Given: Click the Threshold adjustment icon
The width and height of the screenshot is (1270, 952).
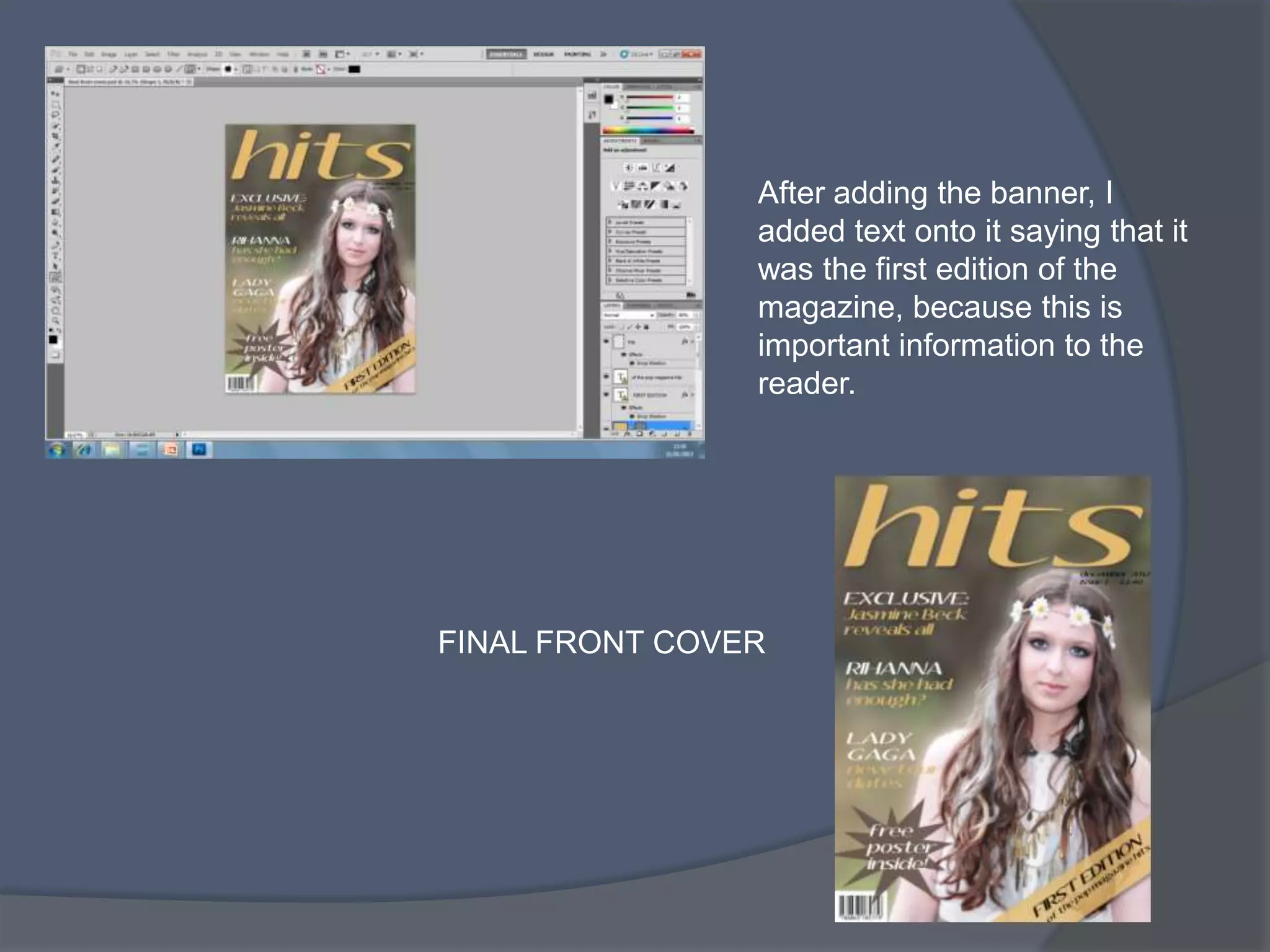Looking at the screenshot, I should point(649,205).
